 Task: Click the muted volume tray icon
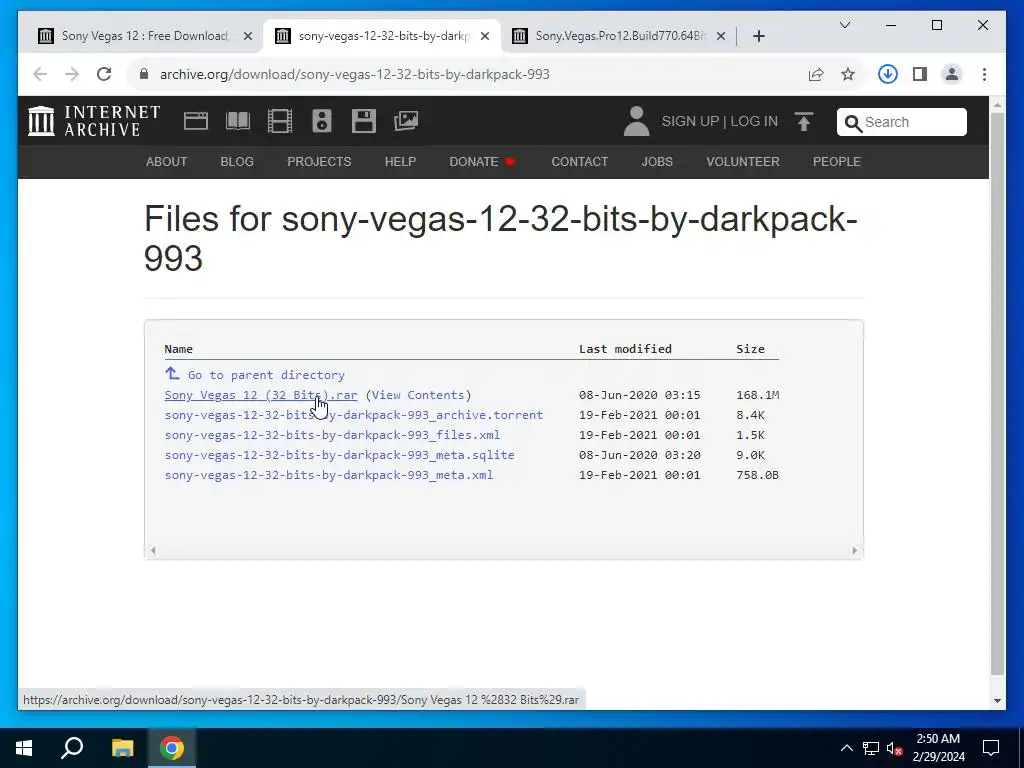(895, 748)
